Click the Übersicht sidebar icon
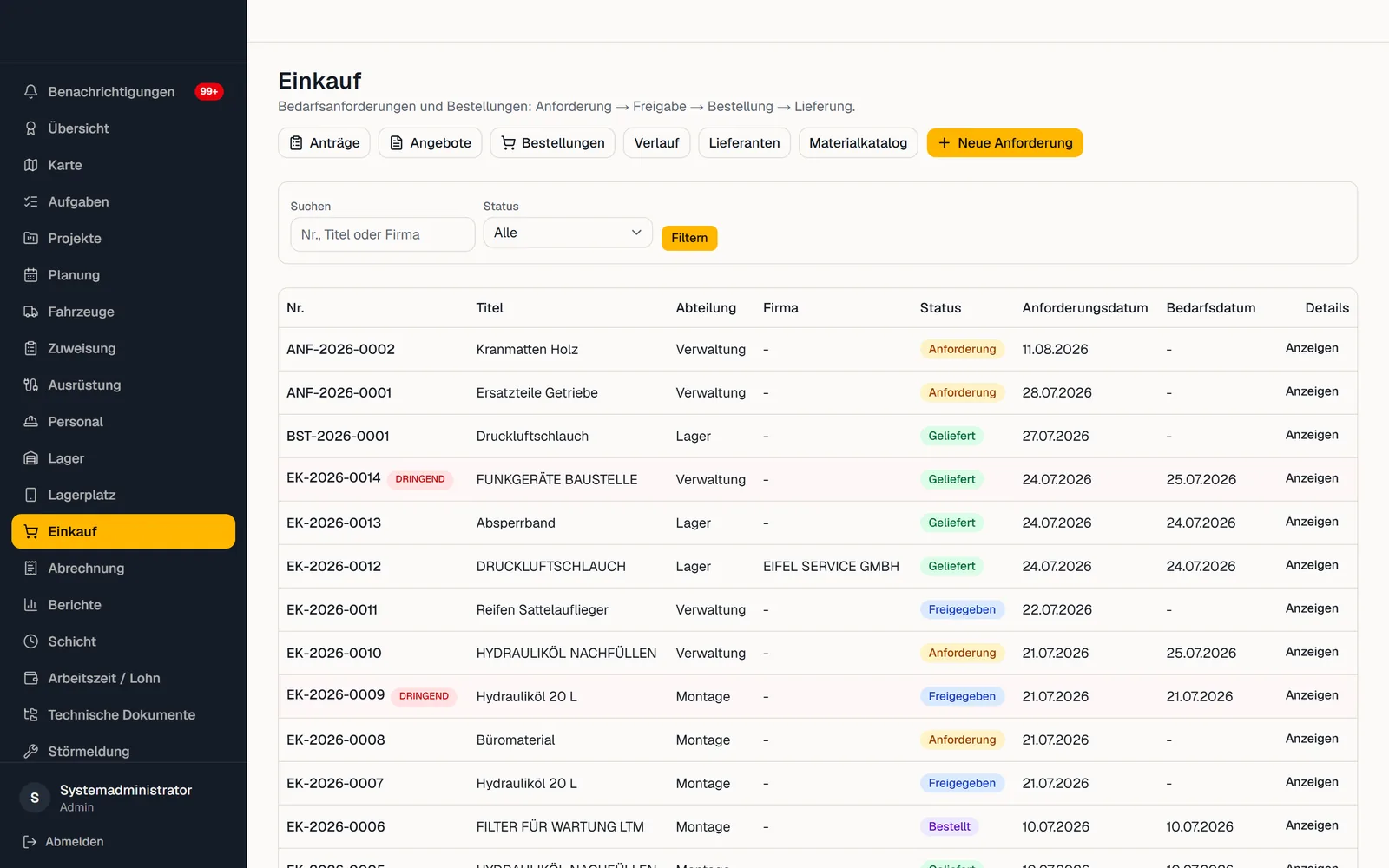 tap(31, 128)
